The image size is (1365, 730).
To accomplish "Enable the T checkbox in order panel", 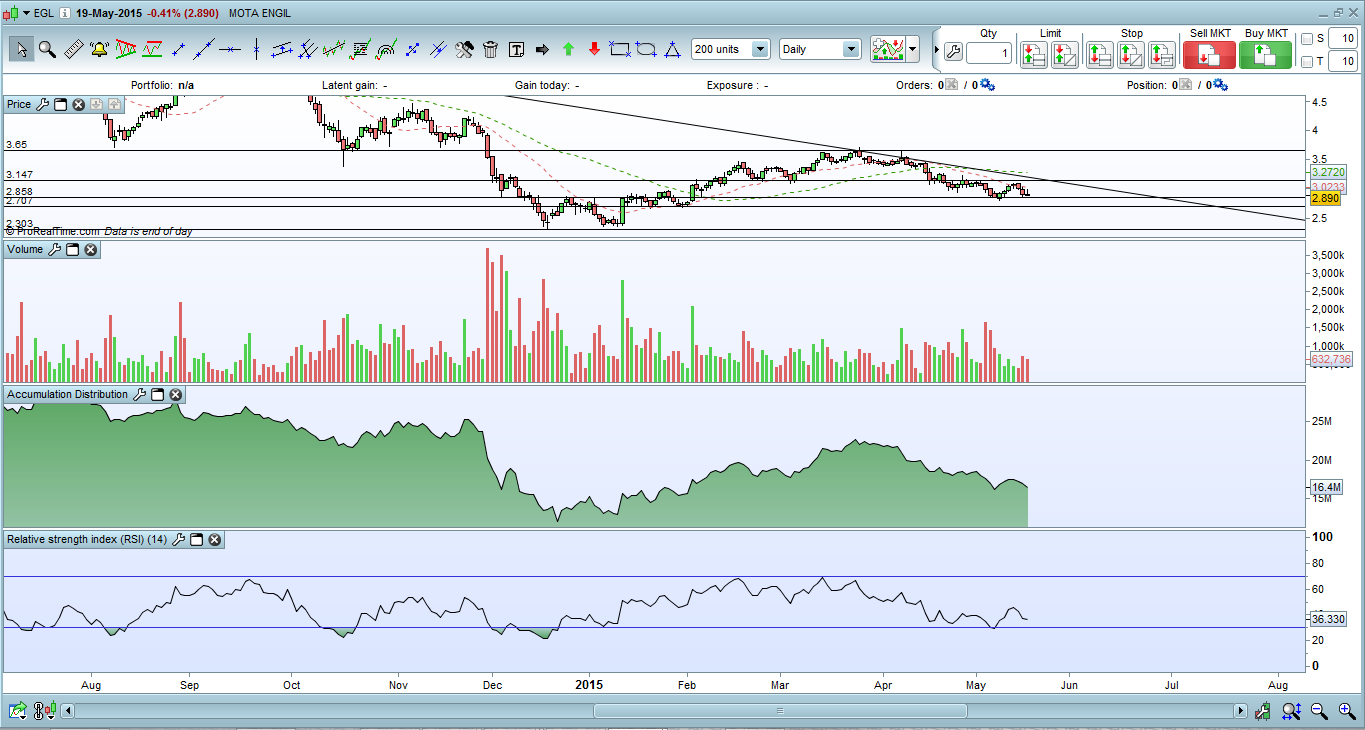I will coord(1307,62).
